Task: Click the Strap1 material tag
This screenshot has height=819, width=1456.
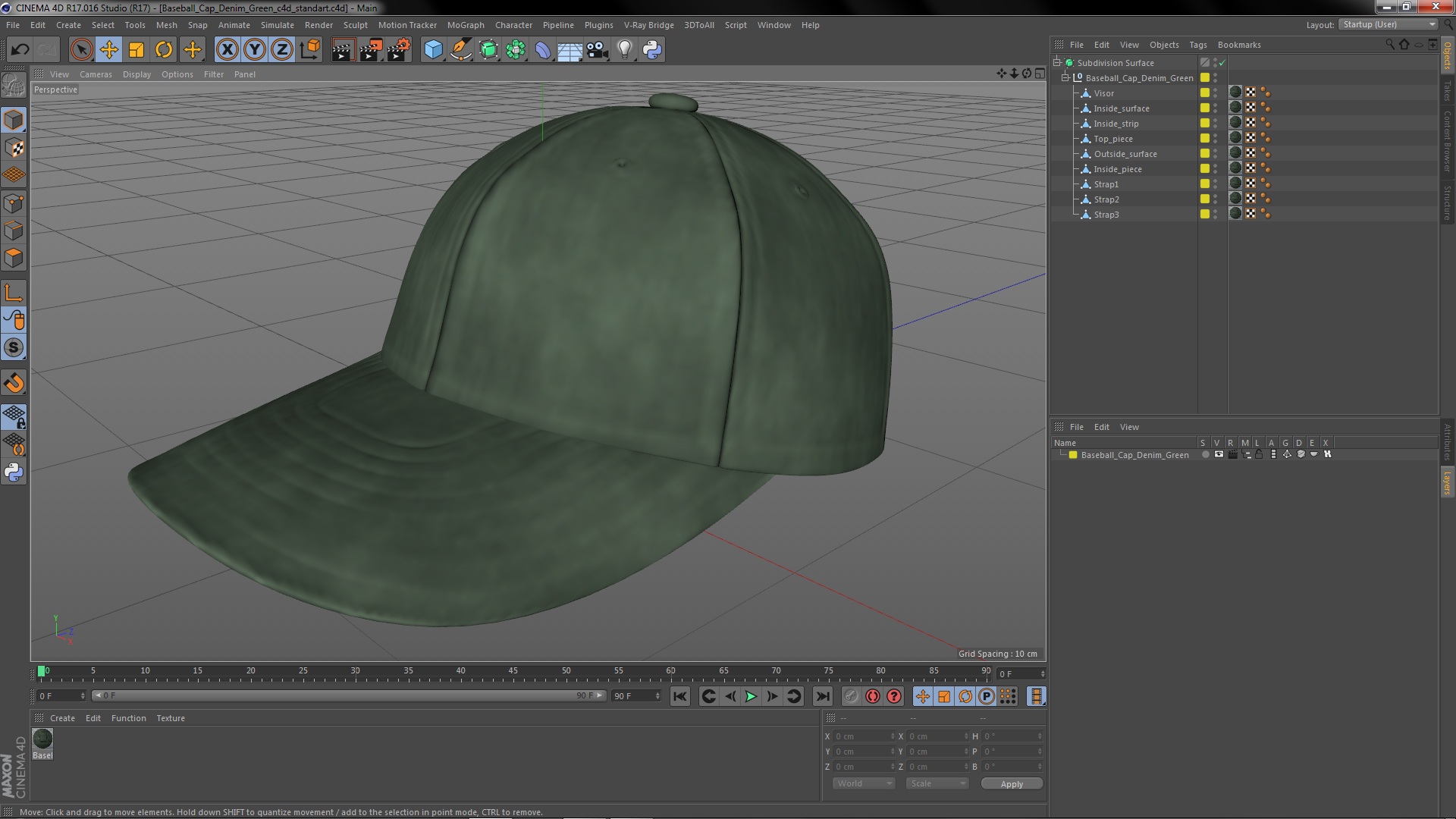Action: pos(1235,184)
